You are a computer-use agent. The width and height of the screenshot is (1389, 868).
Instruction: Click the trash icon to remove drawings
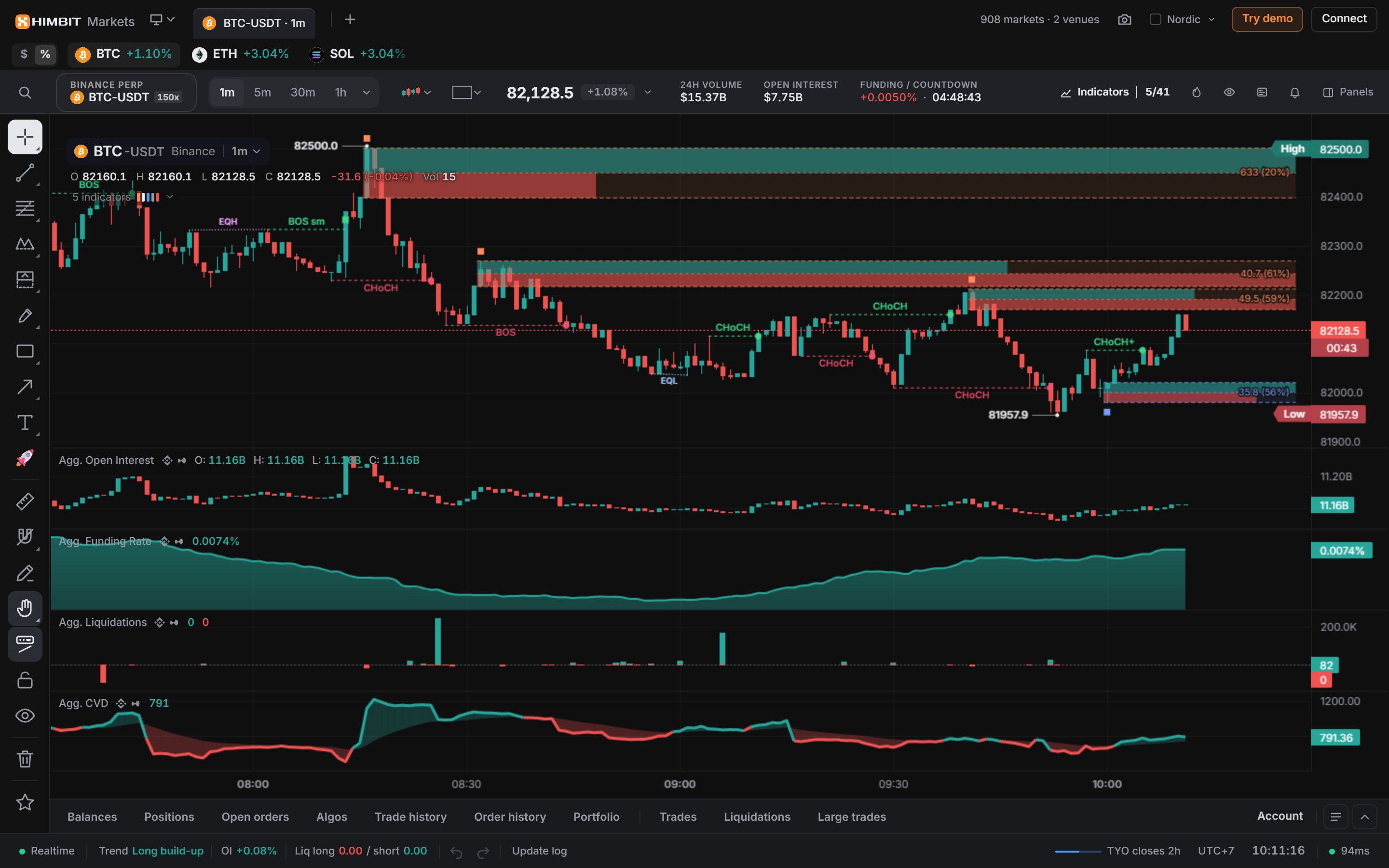point(25,759)
